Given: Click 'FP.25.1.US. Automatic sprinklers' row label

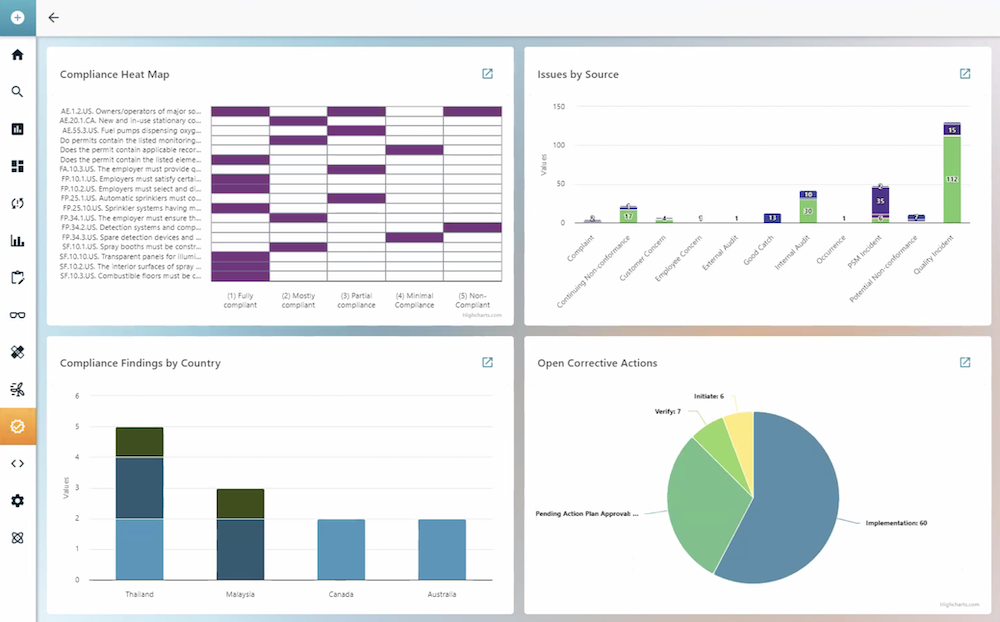Looking at the screenshot, I should (131, 198).
